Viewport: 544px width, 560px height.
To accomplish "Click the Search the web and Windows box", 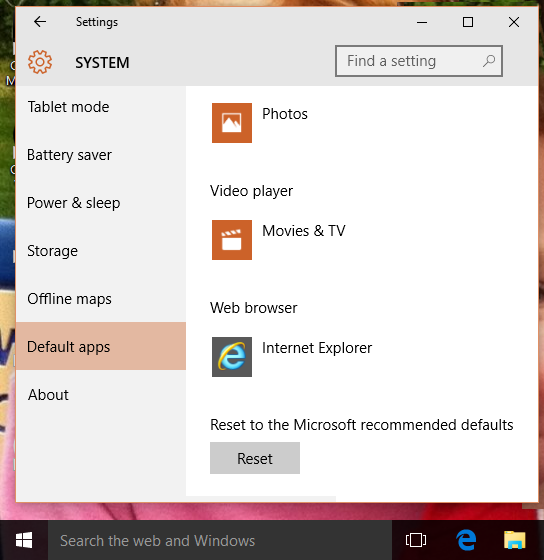I will pyautogui.click(x=220, y=540).
